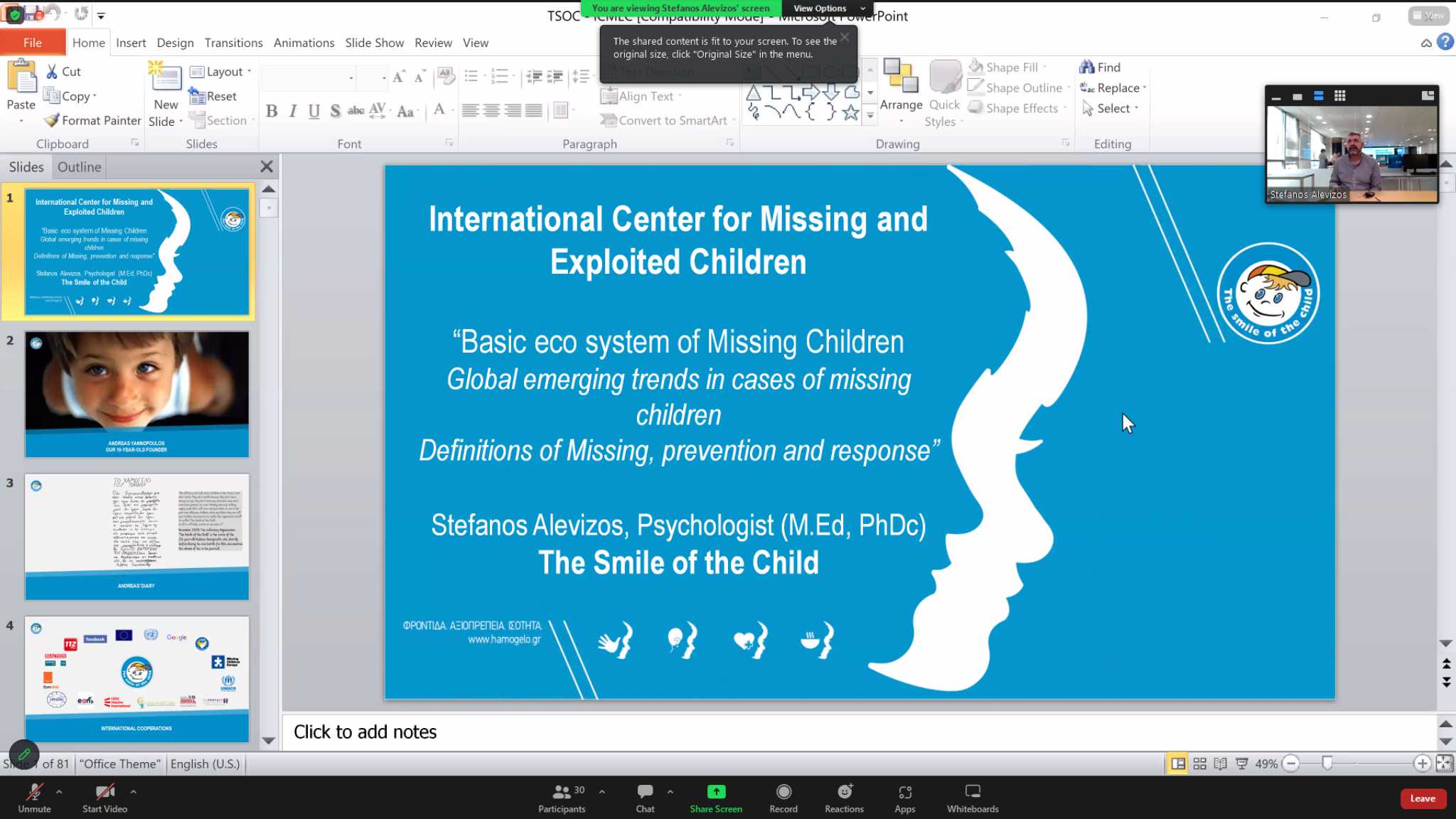Switch to the Design tab
This screenshot has height=819, width=1456.
(175, 43)
